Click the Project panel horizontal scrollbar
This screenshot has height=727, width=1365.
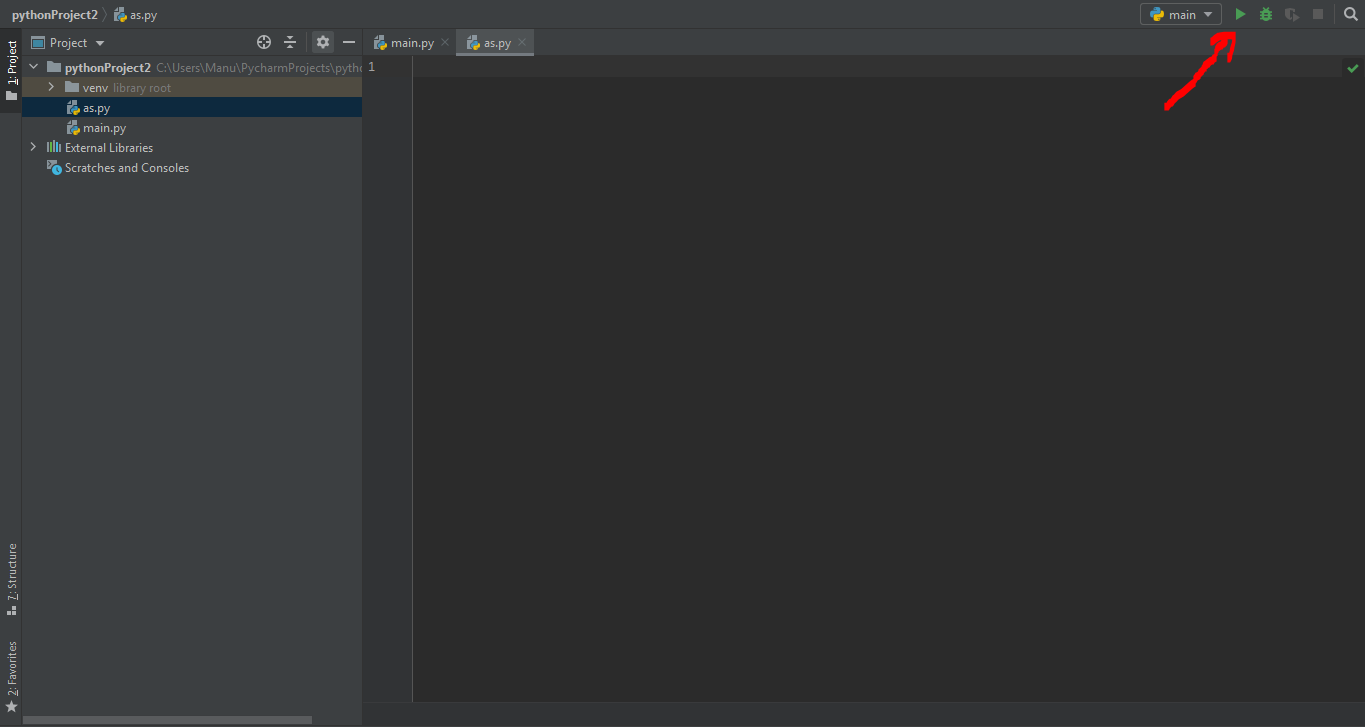tap(167, 720)
